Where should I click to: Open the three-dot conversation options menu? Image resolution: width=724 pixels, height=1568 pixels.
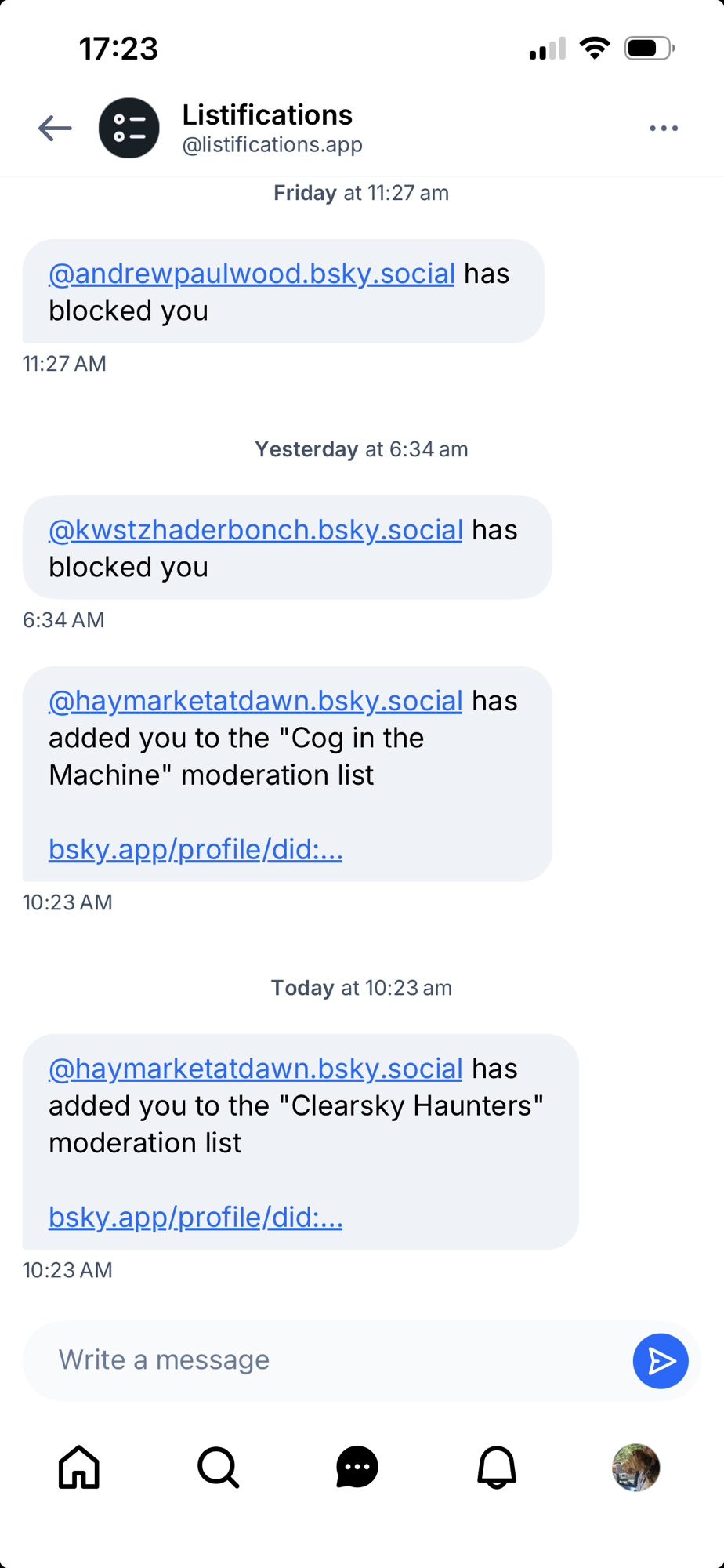663,128
